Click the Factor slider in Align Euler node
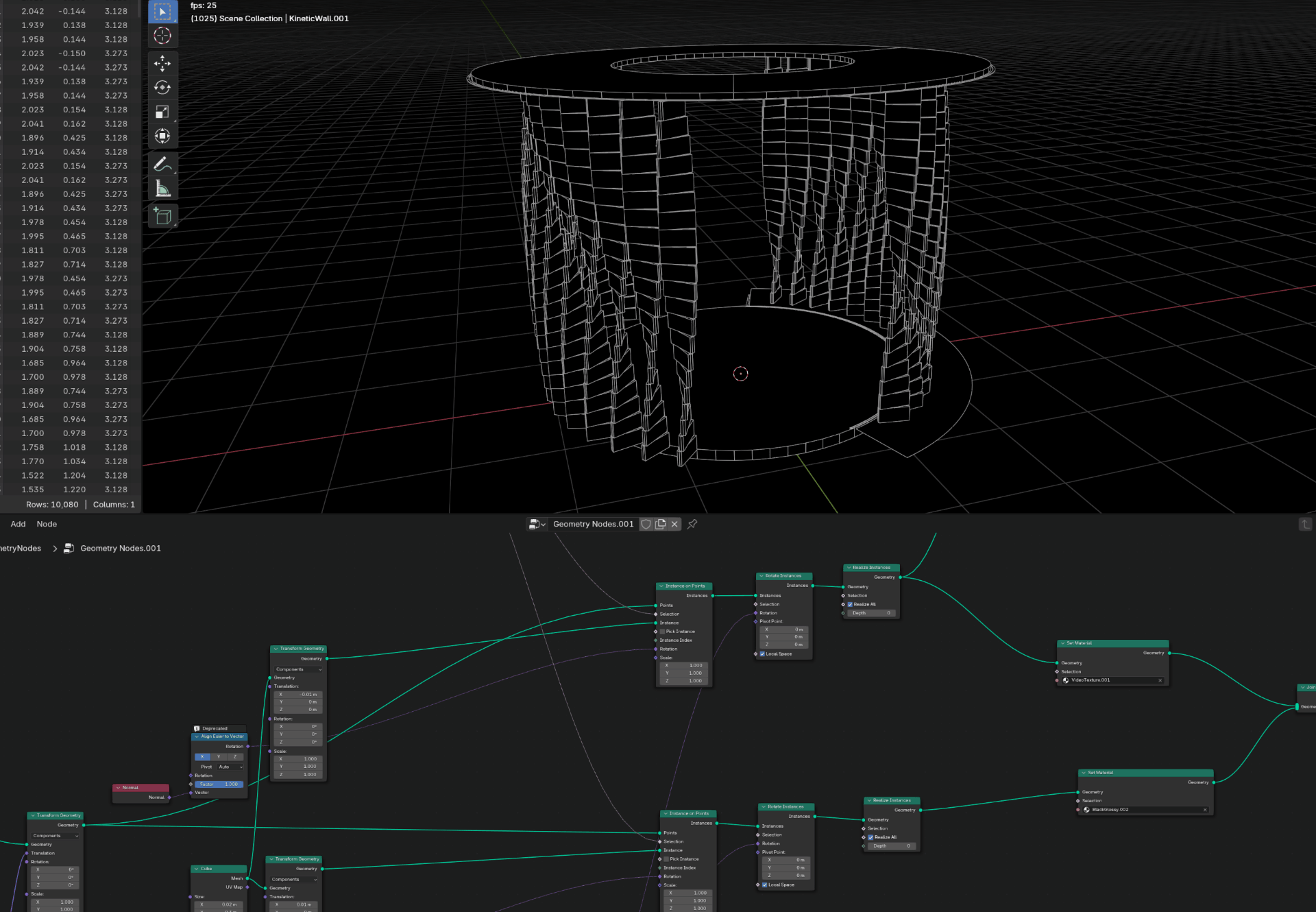Image resolution: width=1316 pixels, height=912 pixels. pos(219,784)
